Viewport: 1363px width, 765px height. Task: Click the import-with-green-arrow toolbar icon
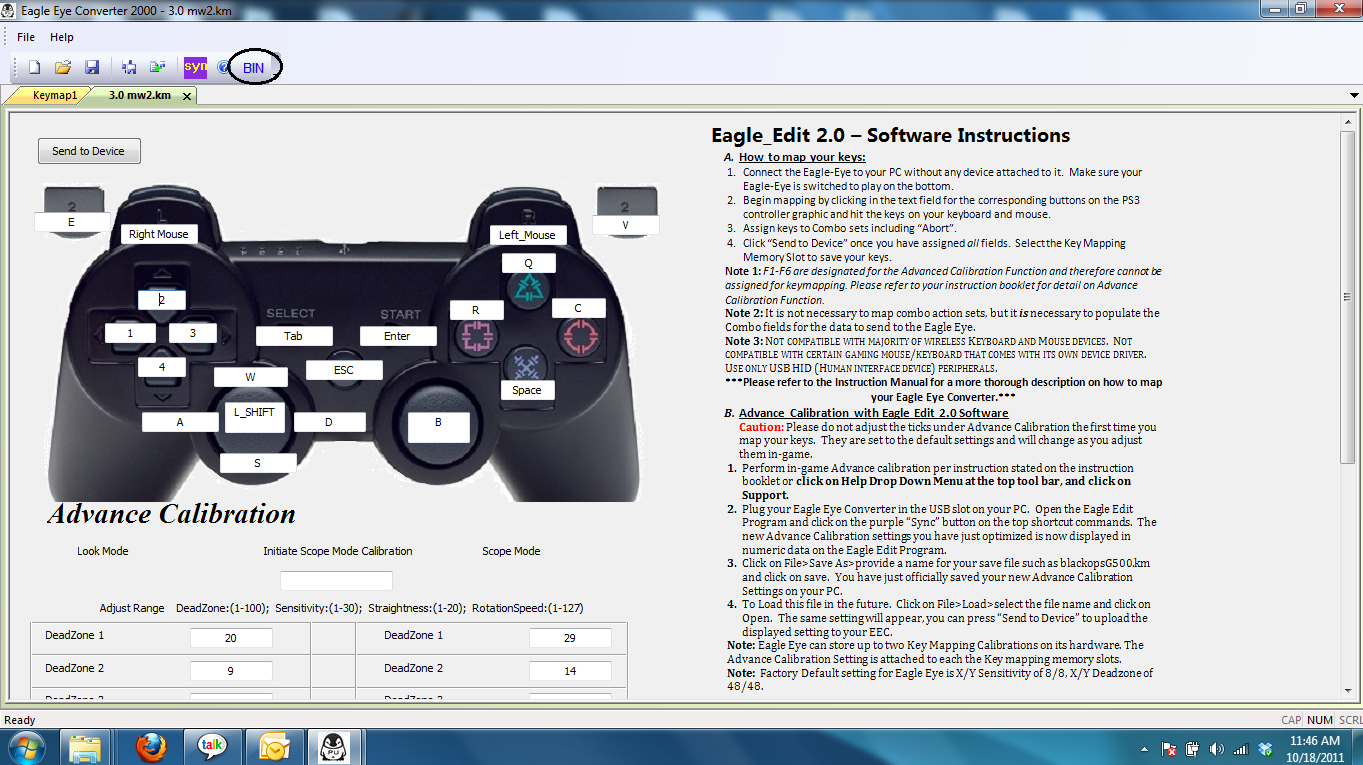tap(157, 67)
